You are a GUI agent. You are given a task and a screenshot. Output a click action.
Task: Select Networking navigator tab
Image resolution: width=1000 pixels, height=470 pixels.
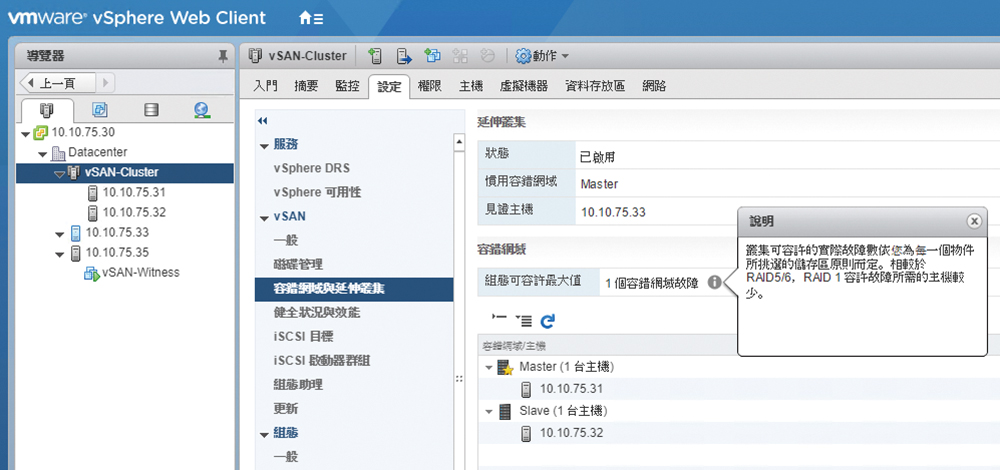coord(202,110)
